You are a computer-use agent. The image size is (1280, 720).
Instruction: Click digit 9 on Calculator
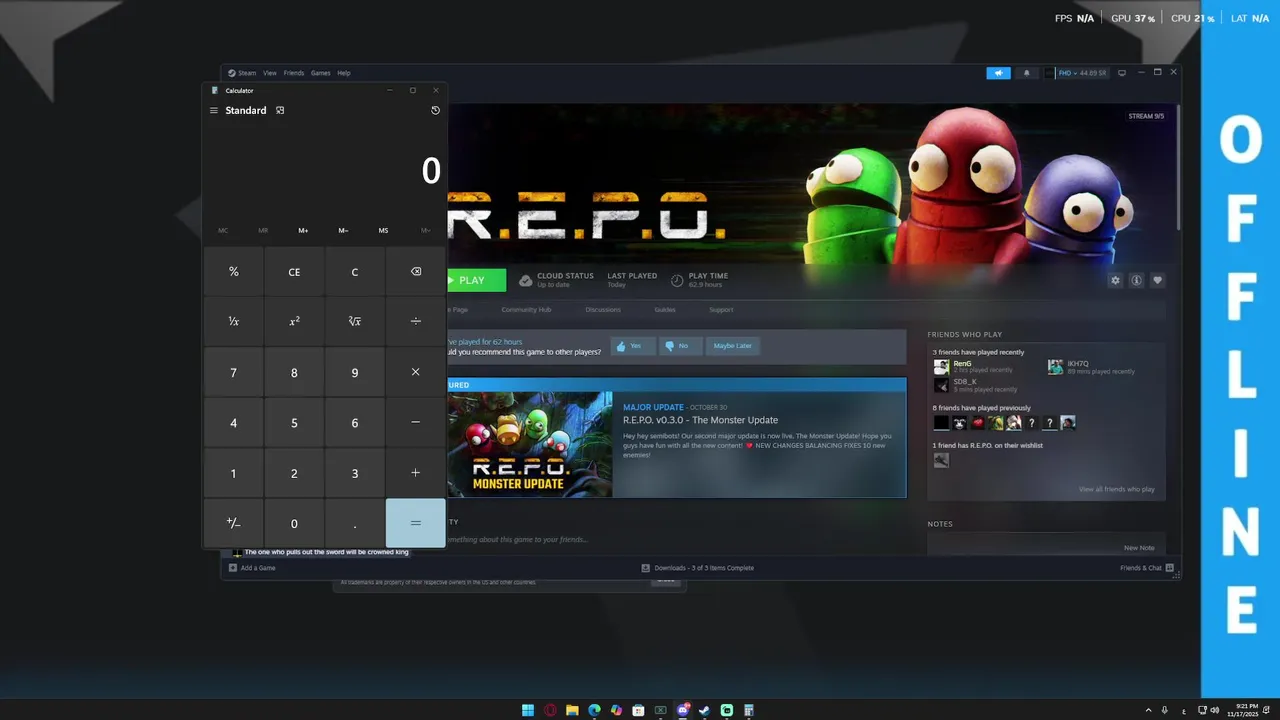355,372
